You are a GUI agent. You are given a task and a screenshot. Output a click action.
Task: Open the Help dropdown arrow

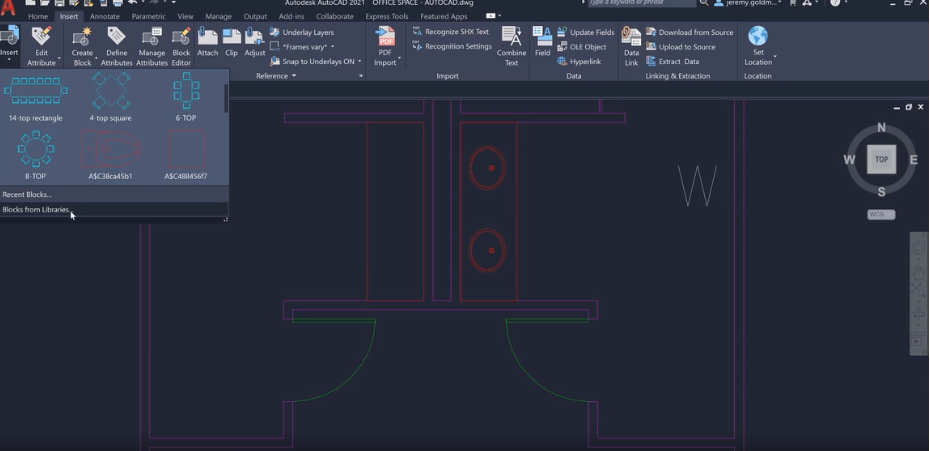(845, 3)
